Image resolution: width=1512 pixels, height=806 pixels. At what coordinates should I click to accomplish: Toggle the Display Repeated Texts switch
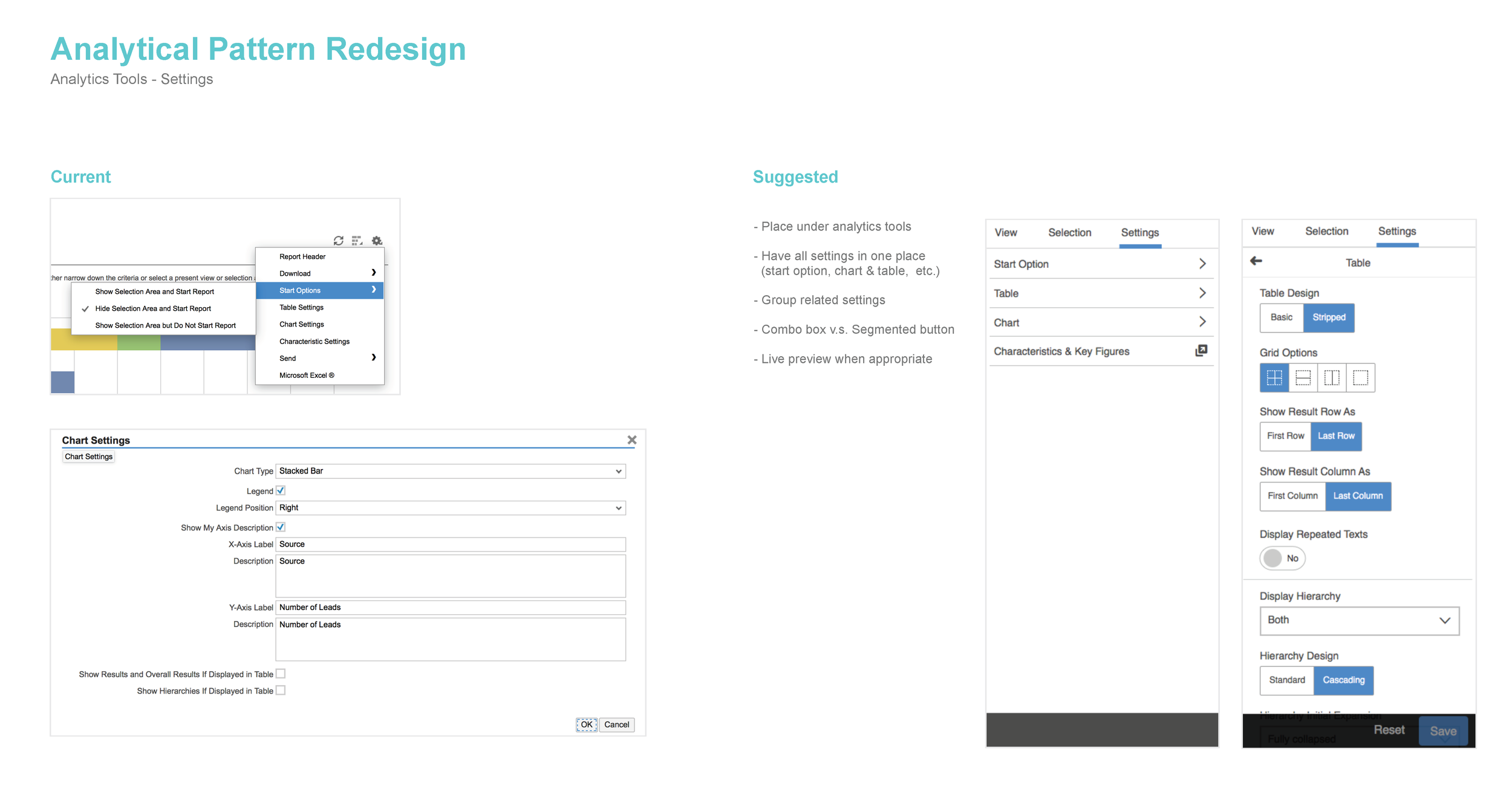point(1283,558)
